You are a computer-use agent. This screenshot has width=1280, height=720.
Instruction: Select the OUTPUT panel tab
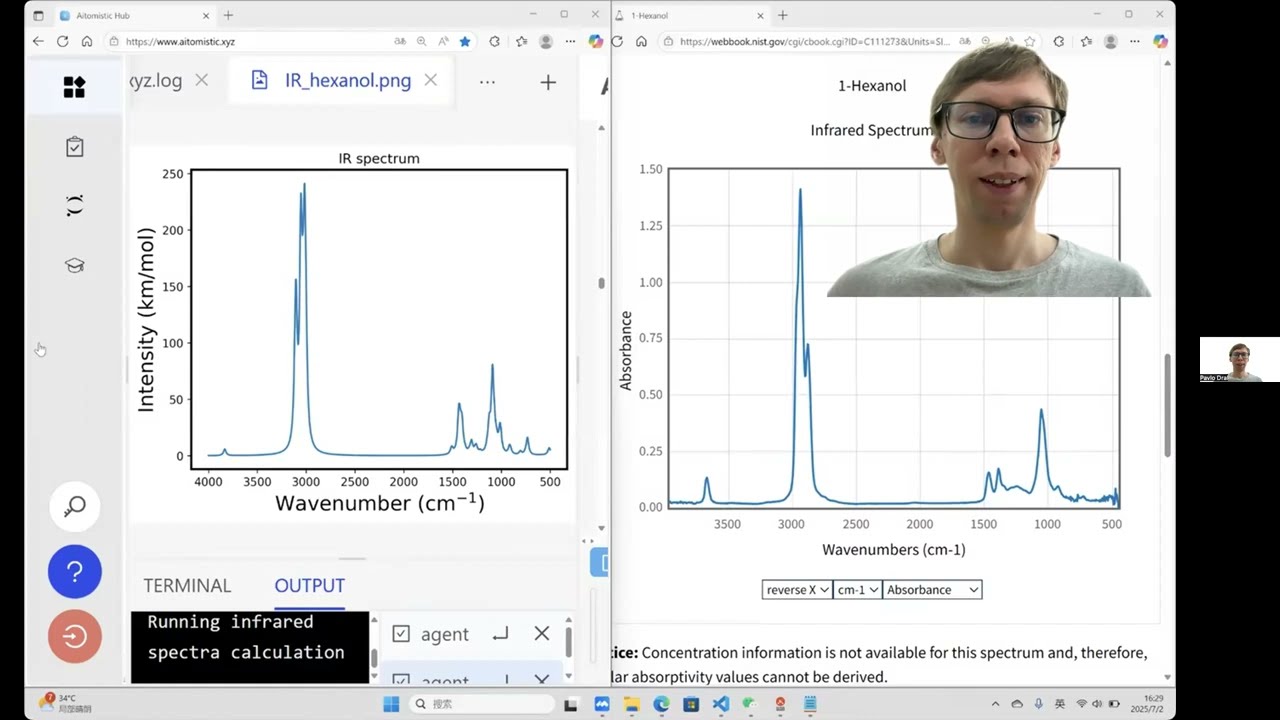coord(309,586)
